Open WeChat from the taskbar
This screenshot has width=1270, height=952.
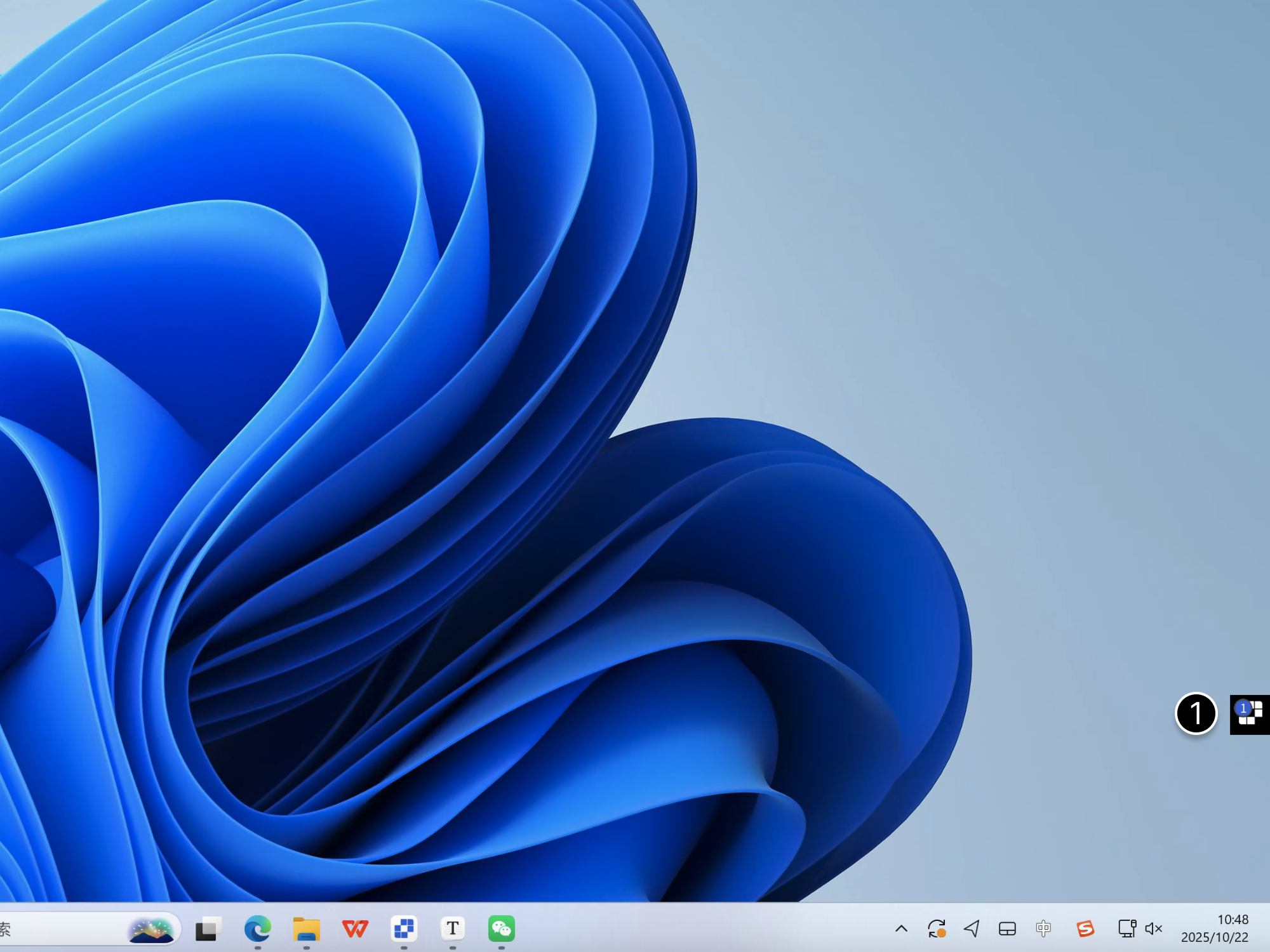pyautogui.click(x=501, y=929)
